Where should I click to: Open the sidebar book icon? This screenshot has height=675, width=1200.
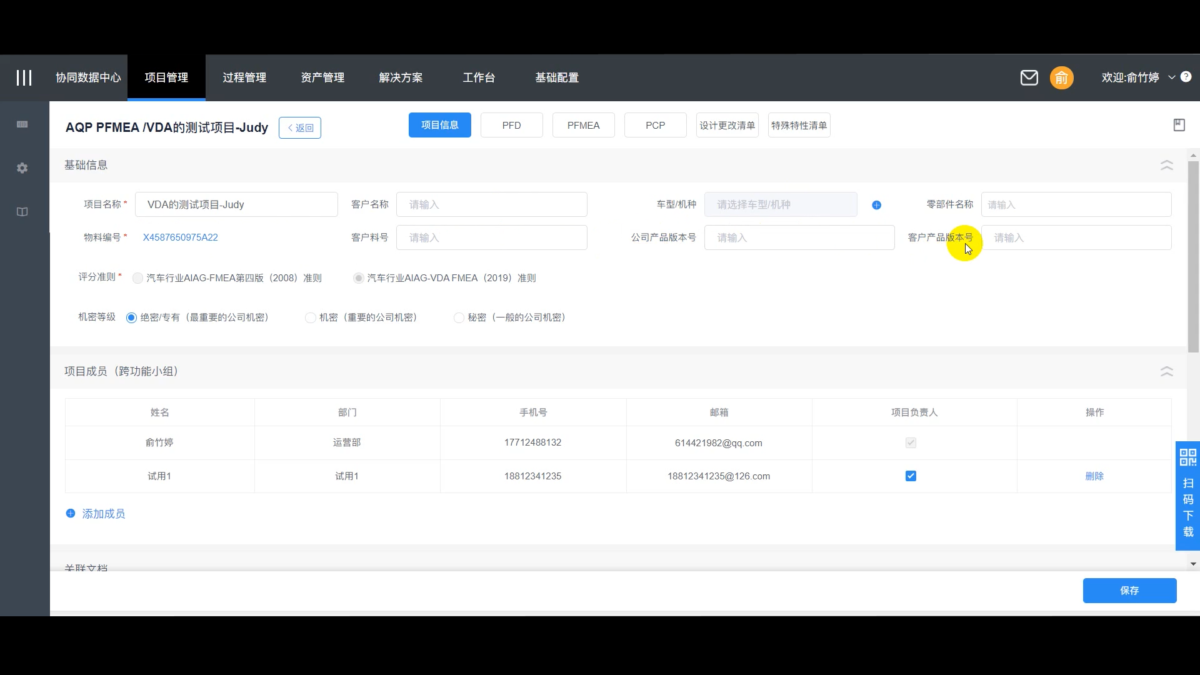pyautogui.click(x=23, y=212)
